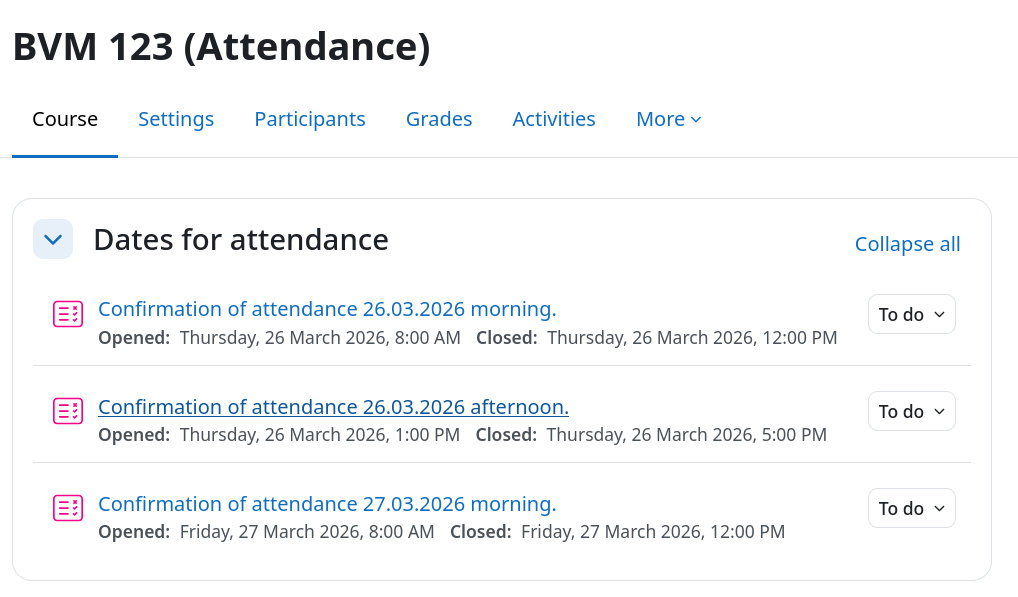Open Confirmation of attendance 27.03.2026 morning link
Screen dimensions: 1018x597
[327, 504]
